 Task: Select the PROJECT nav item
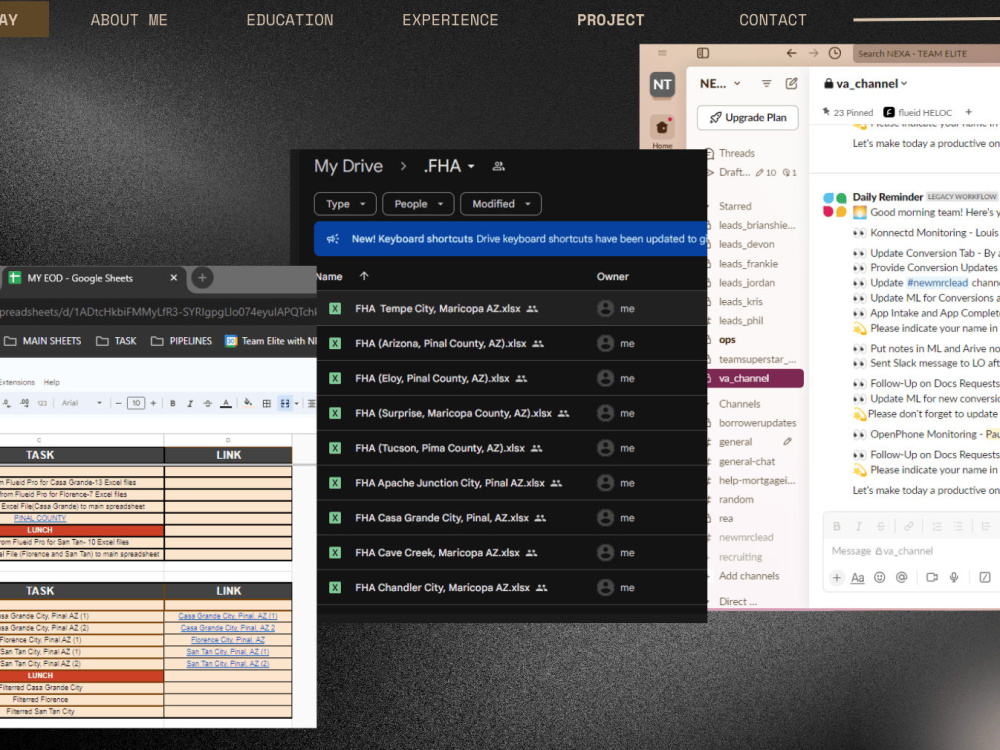[x=610, y=20]
